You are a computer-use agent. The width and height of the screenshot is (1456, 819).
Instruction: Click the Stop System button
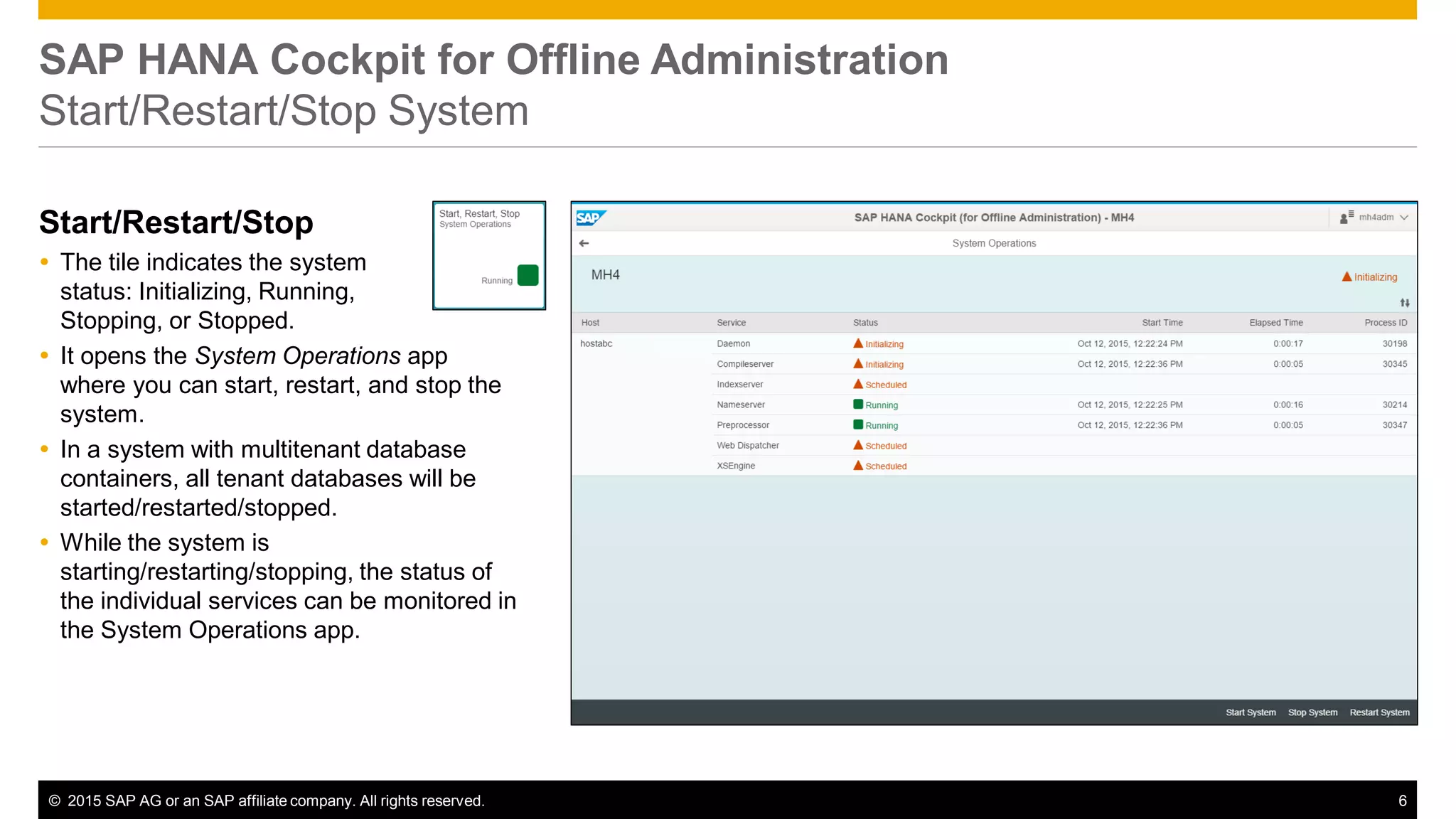point(1312,712)
